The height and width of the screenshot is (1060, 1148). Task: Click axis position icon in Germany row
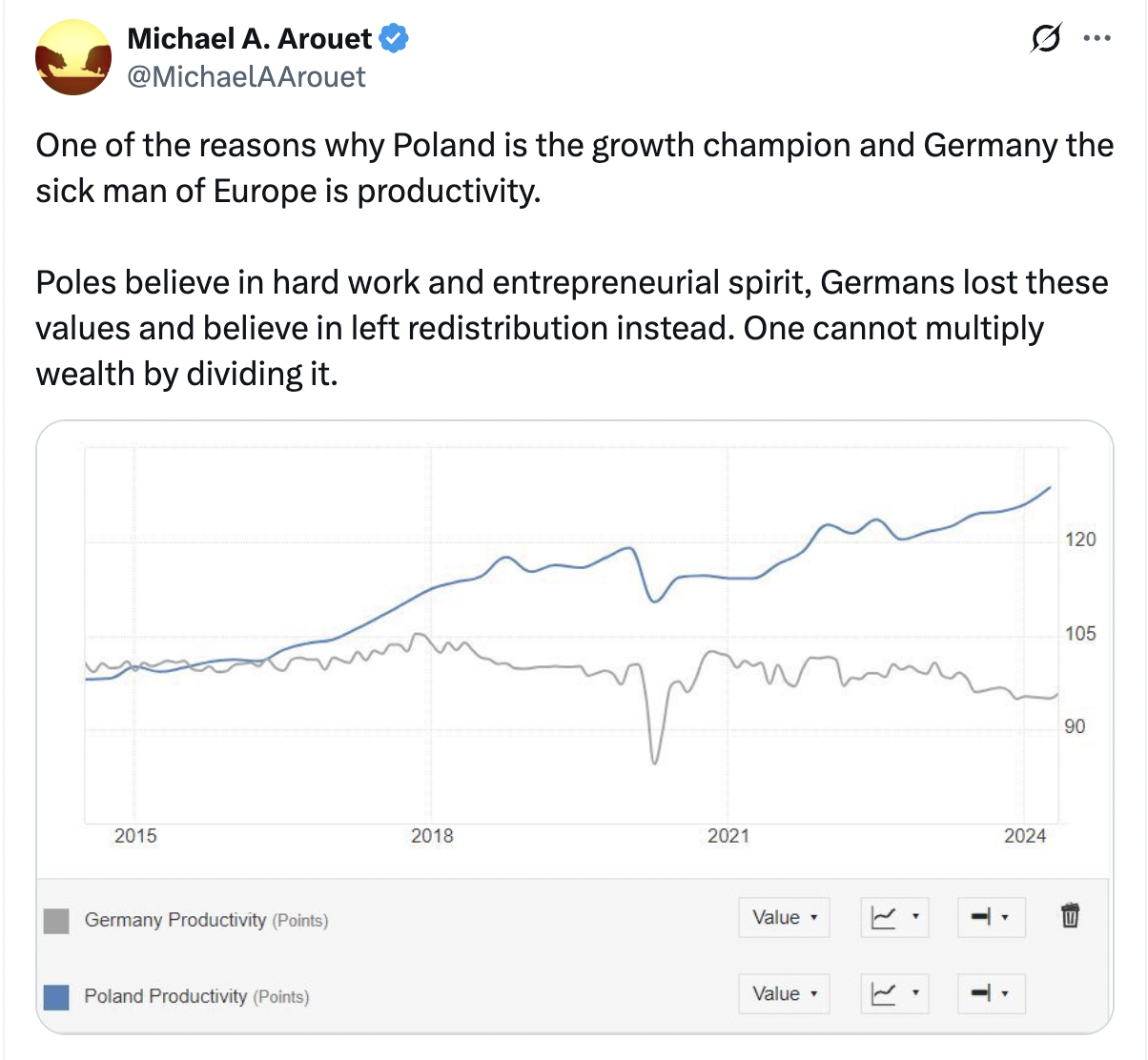[x=980, y=917]
